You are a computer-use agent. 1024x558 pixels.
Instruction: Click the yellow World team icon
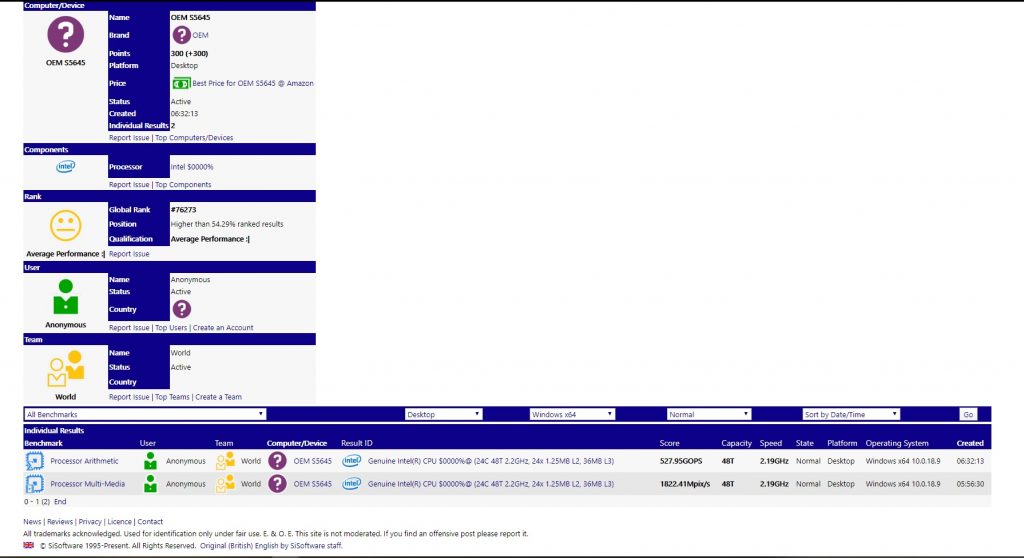(65, 369)
